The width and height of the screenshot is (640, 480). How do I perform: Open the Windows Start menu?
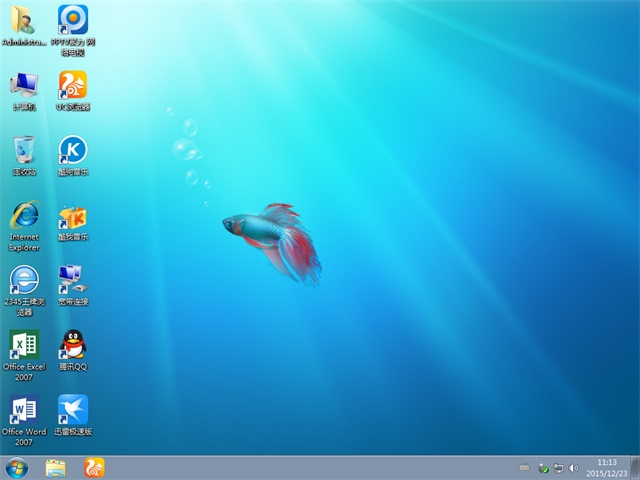[17, 467]
